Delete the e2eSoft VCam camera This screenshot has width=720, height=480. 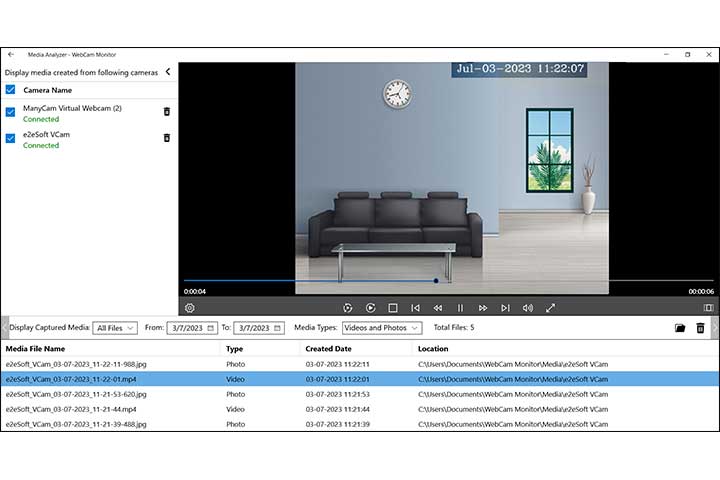167,138
